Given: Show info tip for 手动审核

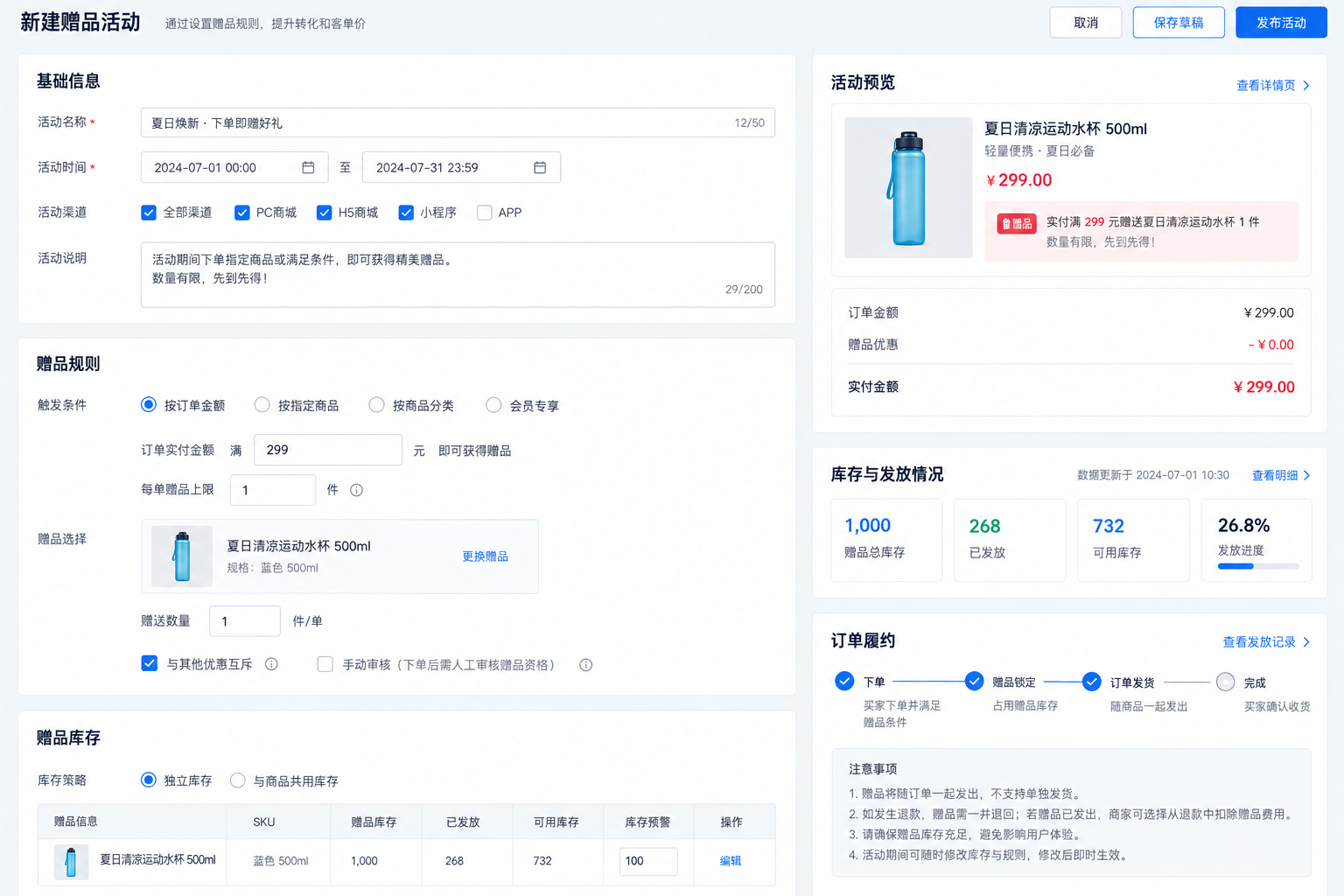Looking at the screenshot, I should pyautogui.click(x=586, y=665).
